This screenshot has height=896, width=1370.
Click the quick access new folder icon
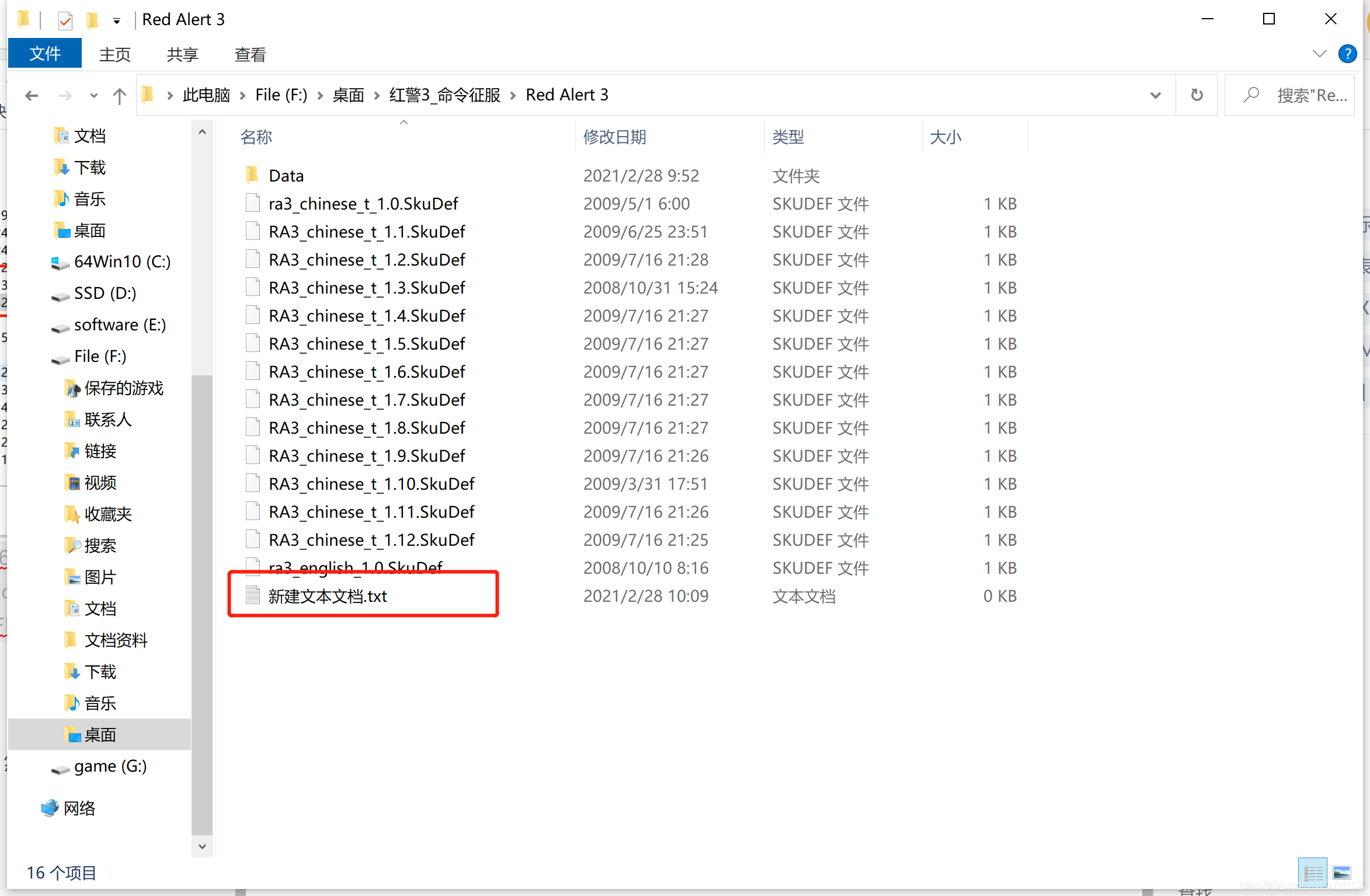tap(92, 20)
